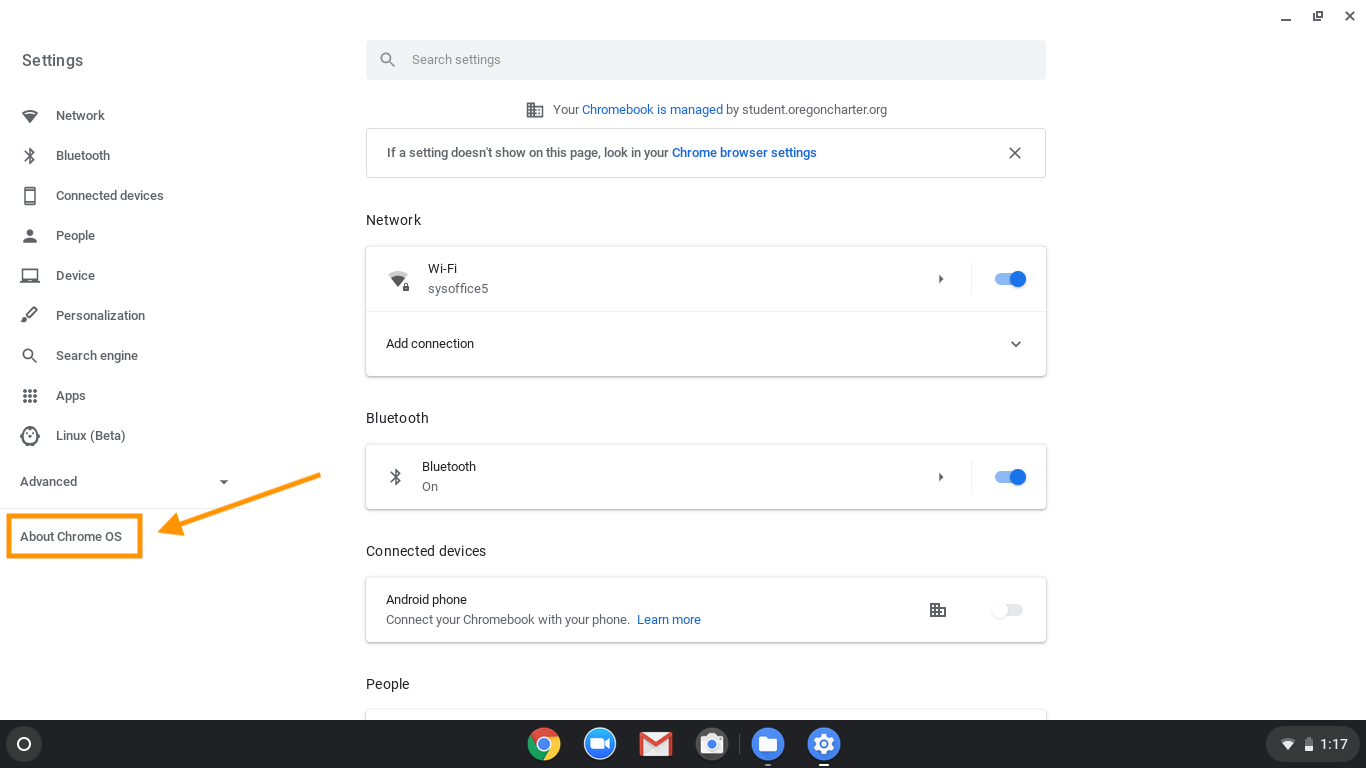Open Gmail from the shelf
The width and height of the screenshot is (1366, 768).
pyautogui.click(x=656, y=744)
